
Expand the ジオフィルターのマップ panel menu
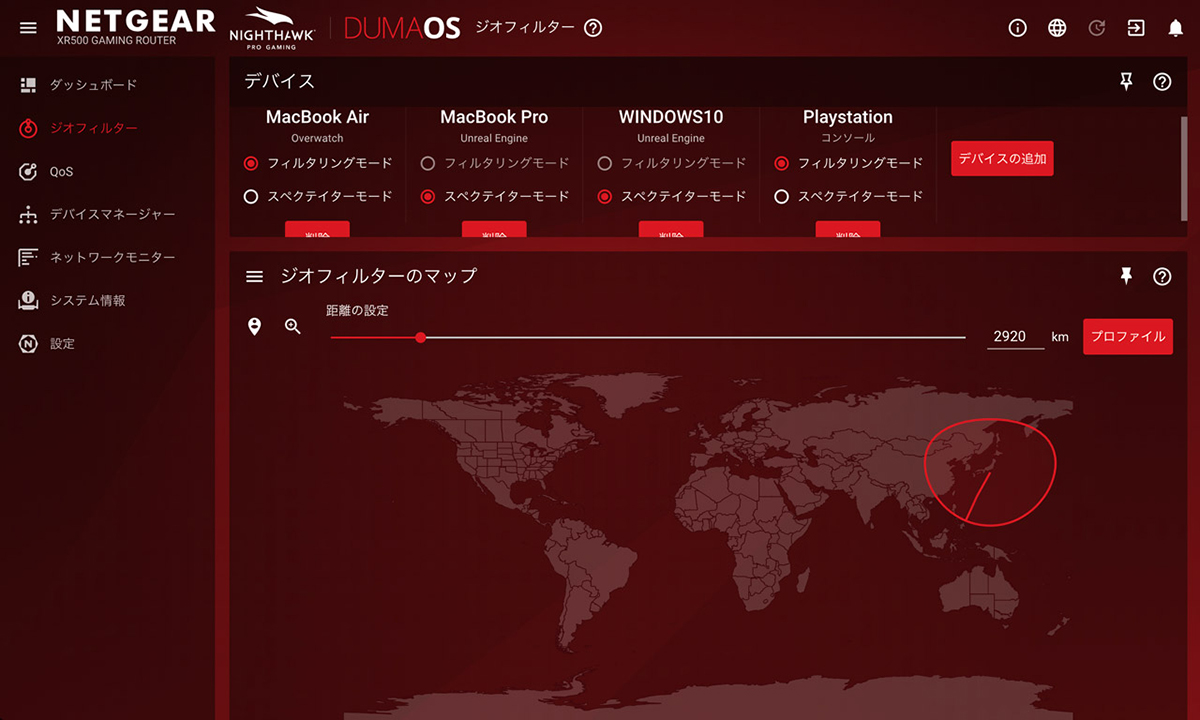pyautogui.click(x=254, y=277)
